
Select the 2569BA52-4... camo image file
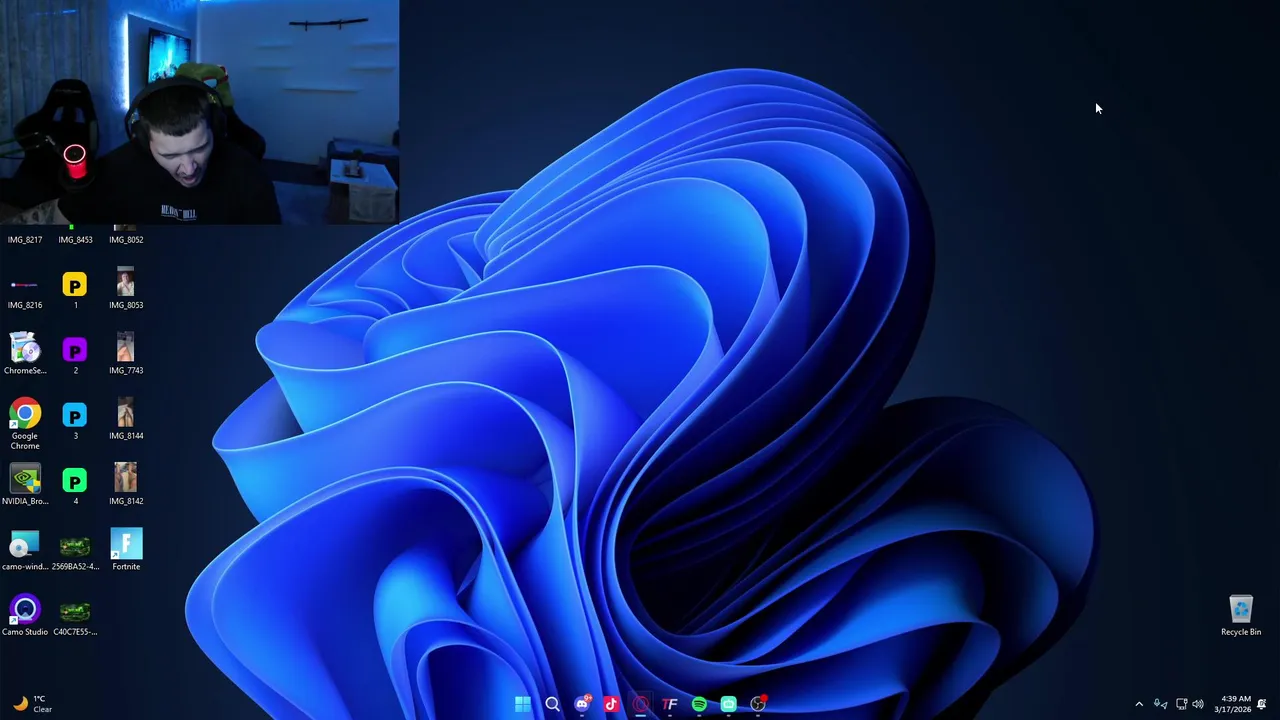click(x=75, y=546)
